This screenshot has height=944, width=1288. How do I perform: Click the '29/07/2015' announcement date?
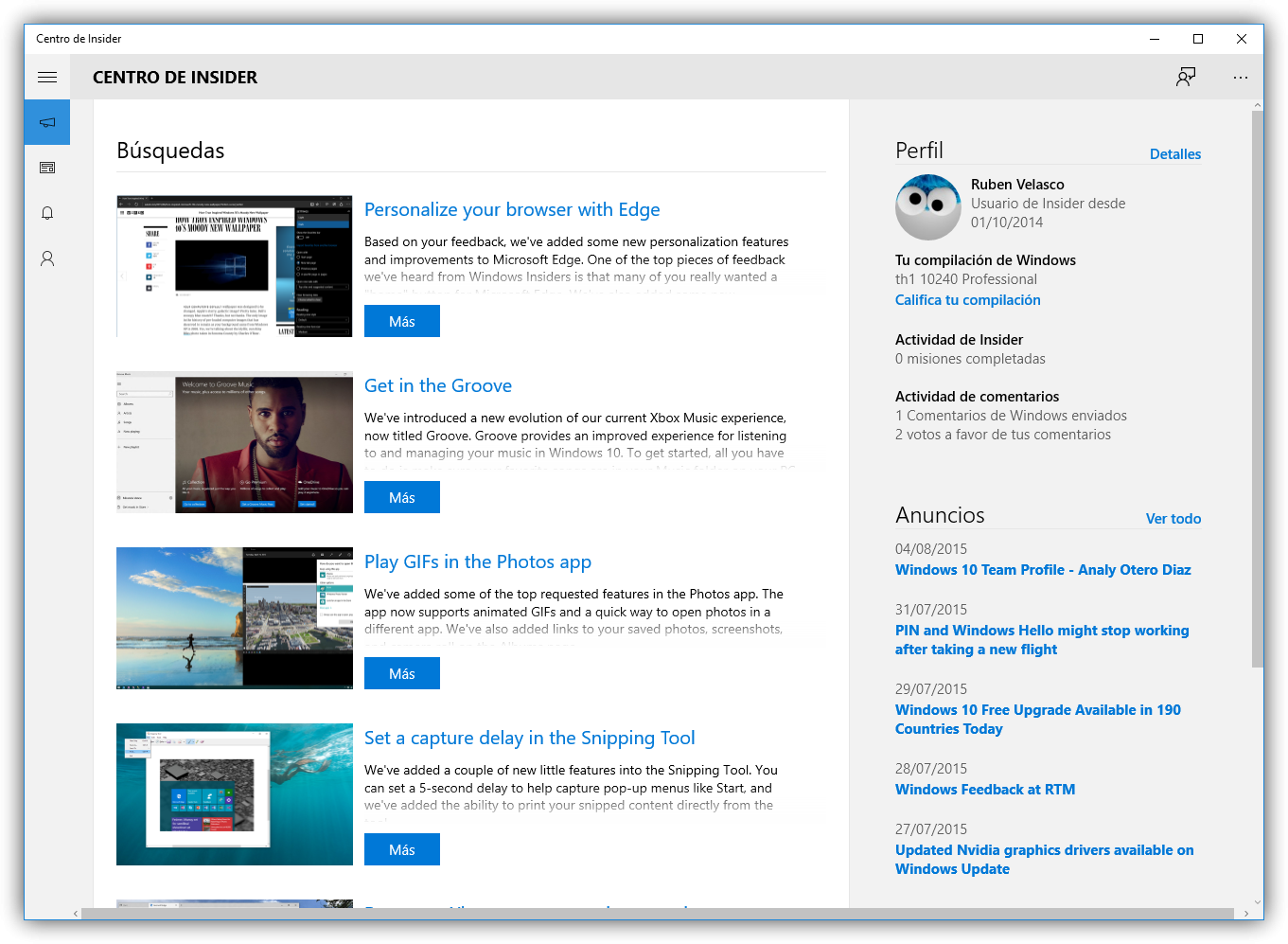point(931,689)
